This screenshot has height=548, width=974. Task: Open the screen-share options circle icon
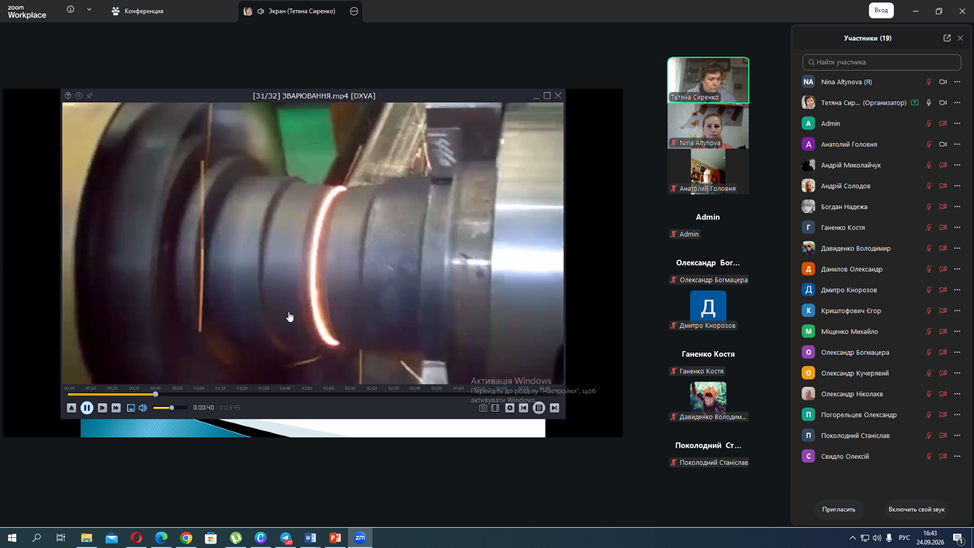click(354, 11)
